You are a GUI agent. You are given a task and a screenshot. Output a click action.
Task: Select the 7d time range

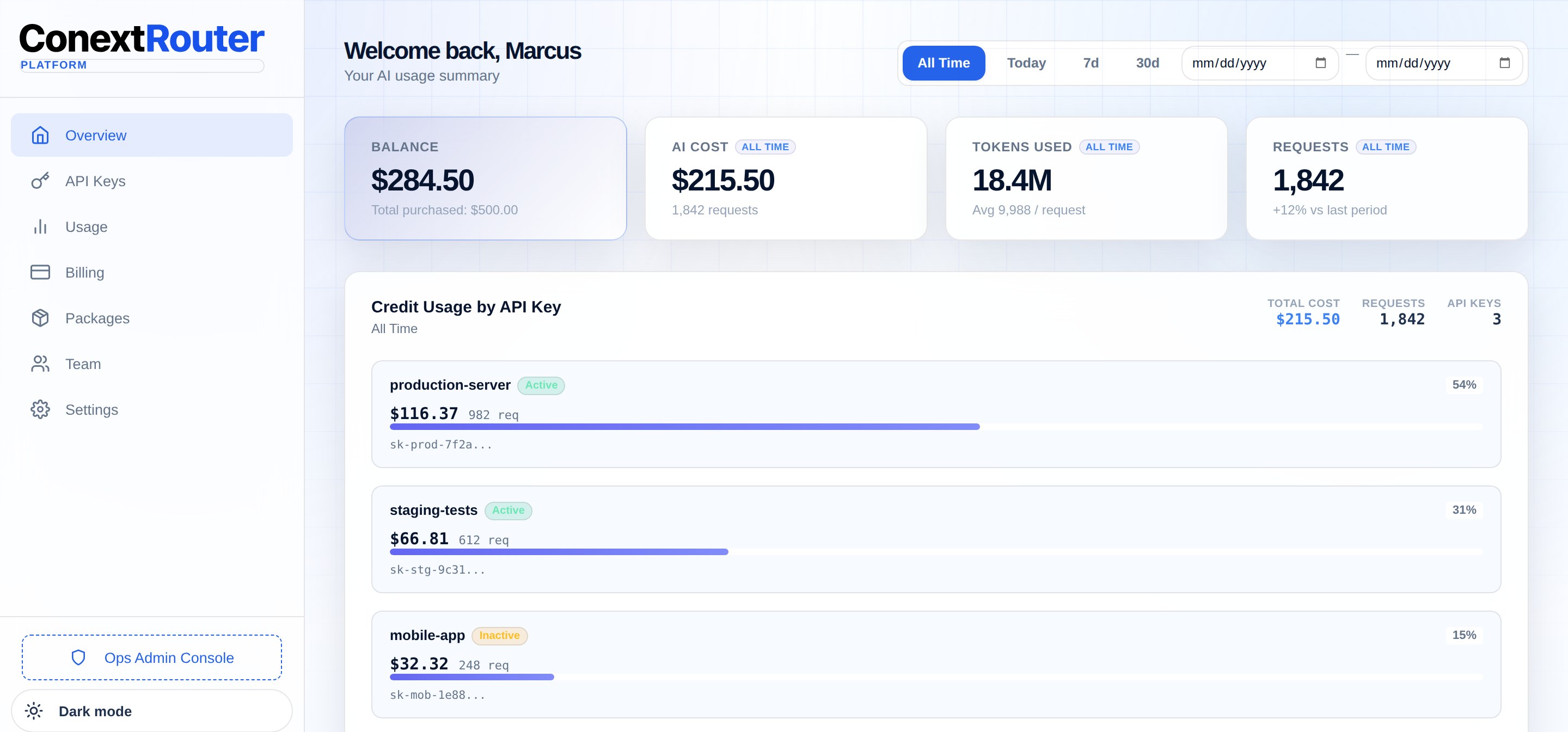coord(1091,63)
